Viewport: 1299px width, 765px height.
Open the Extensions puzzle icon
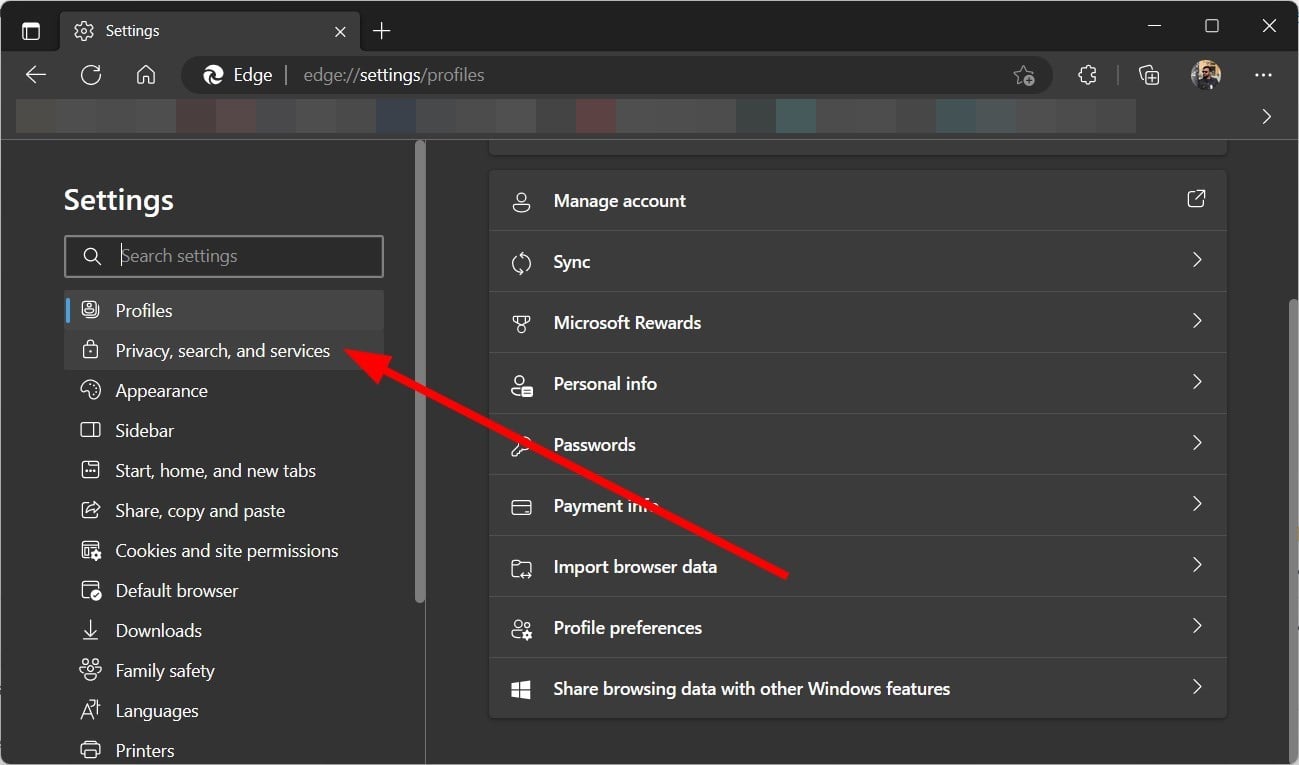(1088, 75)
